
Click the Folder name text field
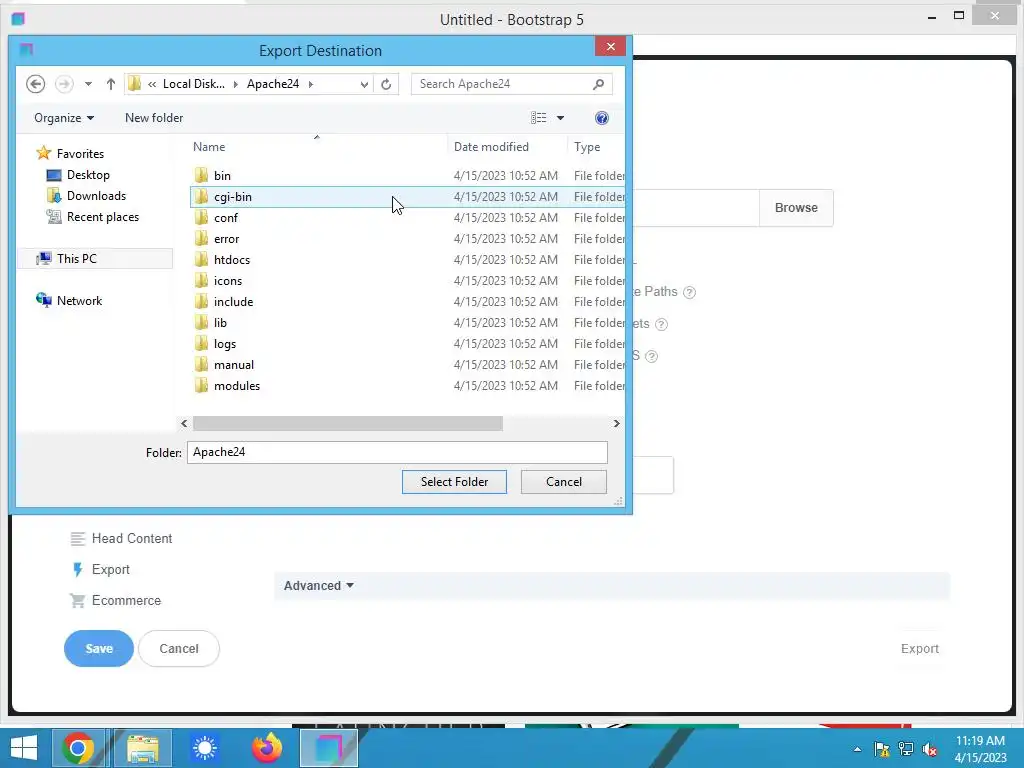coord(397,453)
